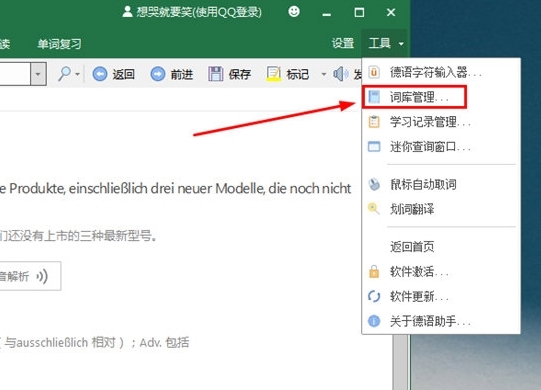Open 学习记录管理 from Tools menu
541x390 pixels.
tap(441, 122)
